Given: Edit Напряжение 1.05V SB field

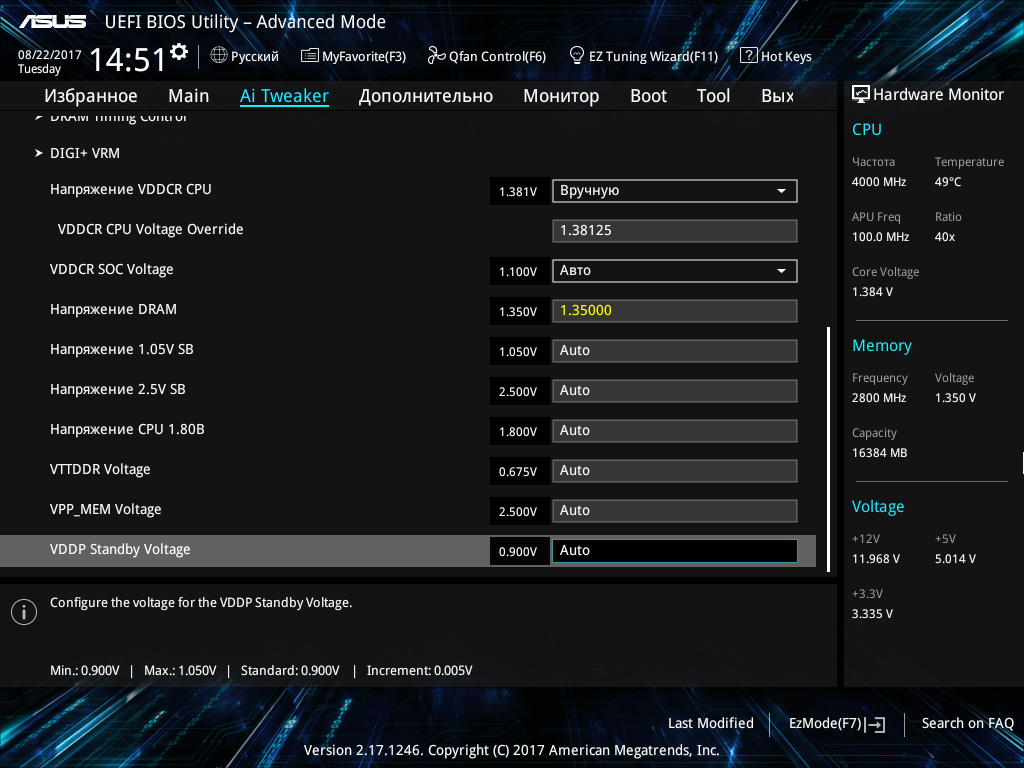Looking at the screenshot, I should coord(675,351).
